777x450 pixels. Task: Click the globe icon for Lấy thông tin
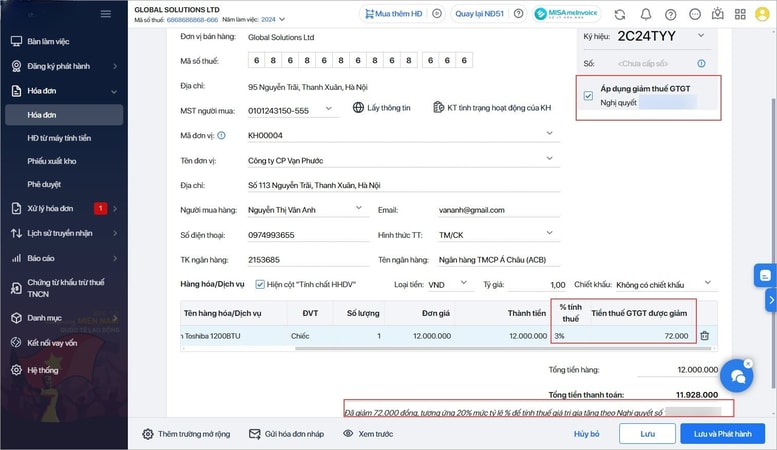[358, 108]
